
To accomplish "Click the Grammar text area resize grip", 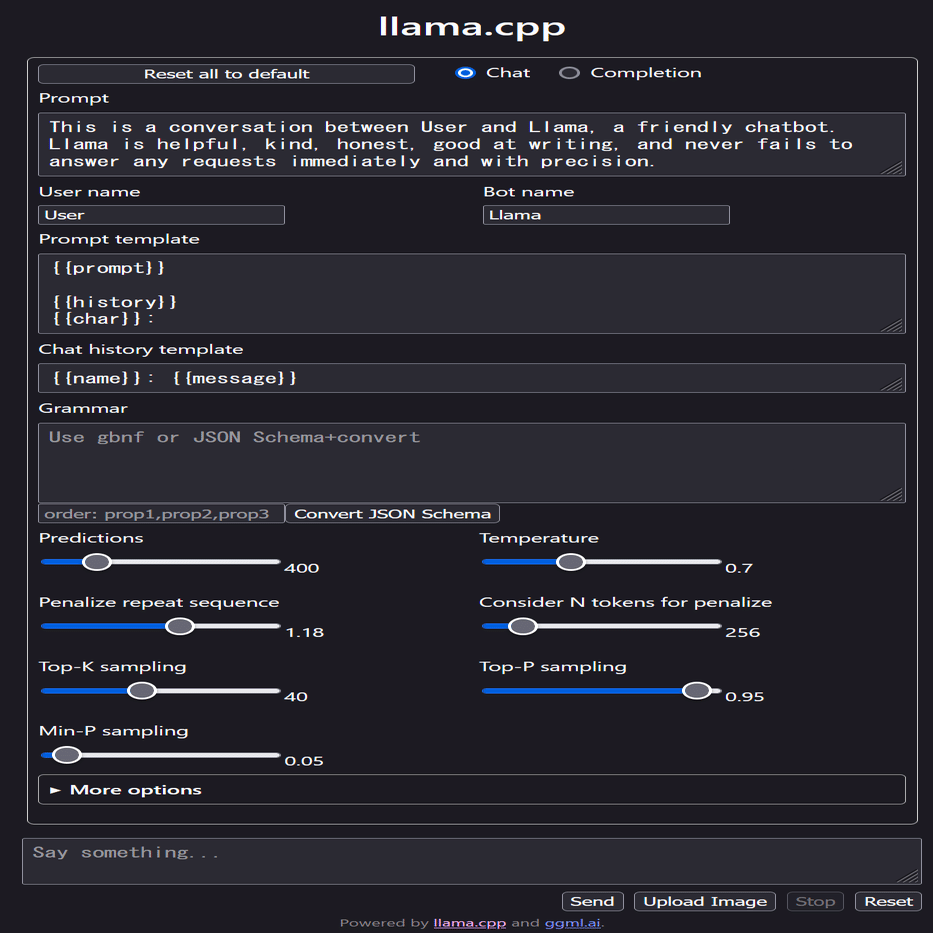I will coord(894,494).
